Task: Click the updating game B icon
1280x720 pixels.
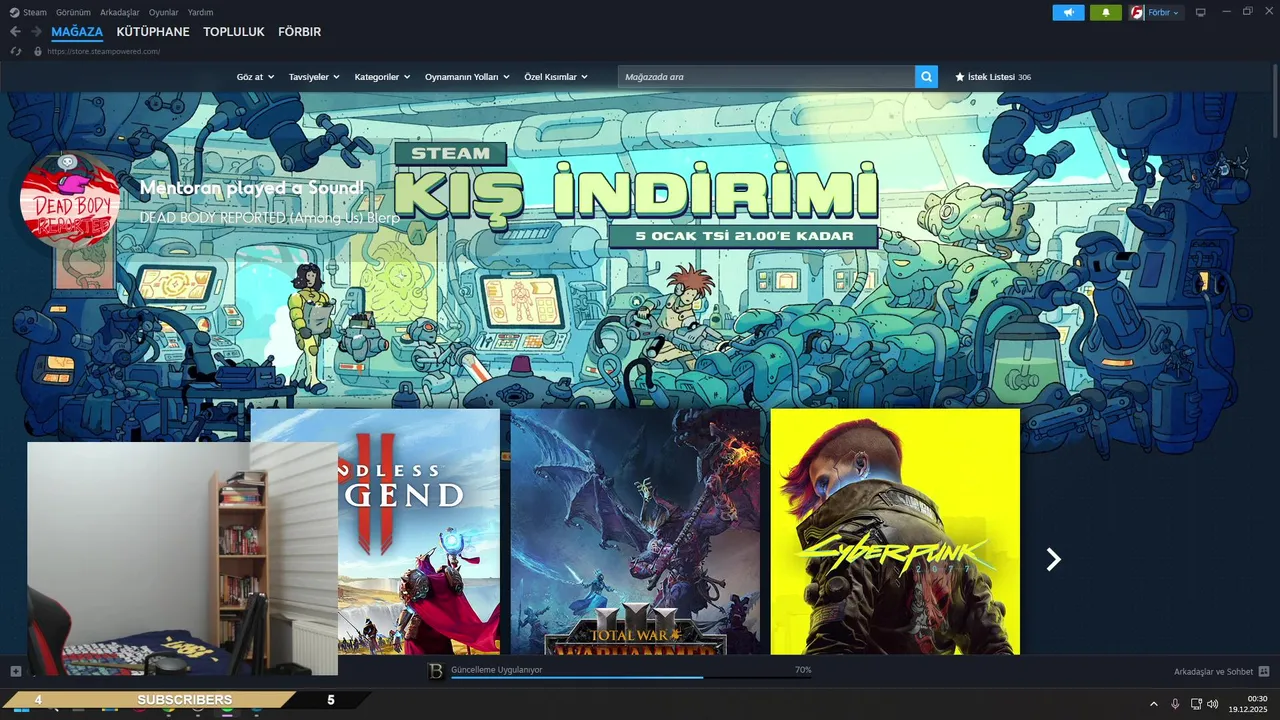Action: (x=435, y=671)
